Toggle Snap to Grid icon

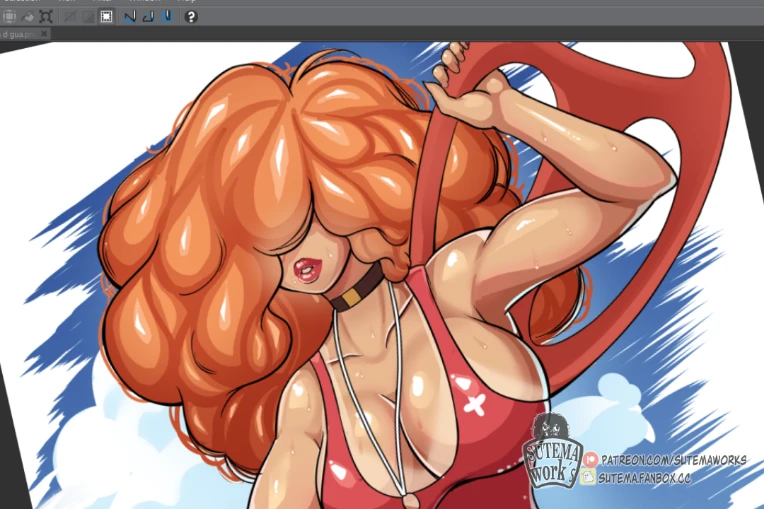pos(167,17)
